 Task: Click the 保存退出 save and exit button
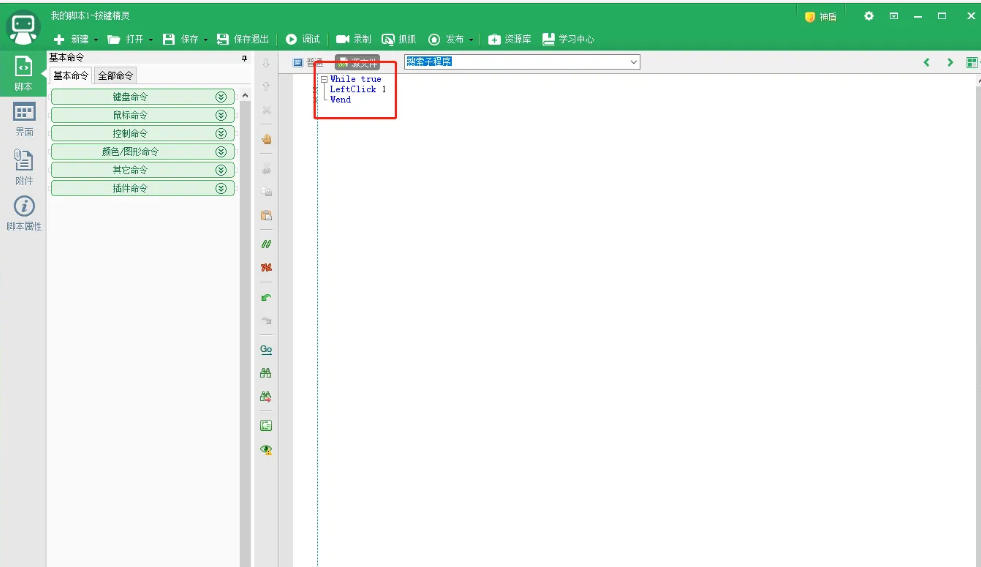[243, 39]
